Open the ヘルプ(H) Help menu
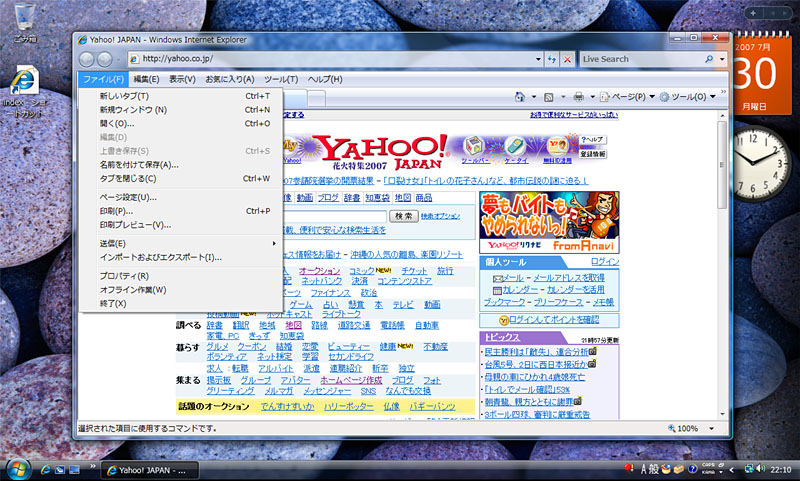 tap(325, 79)
